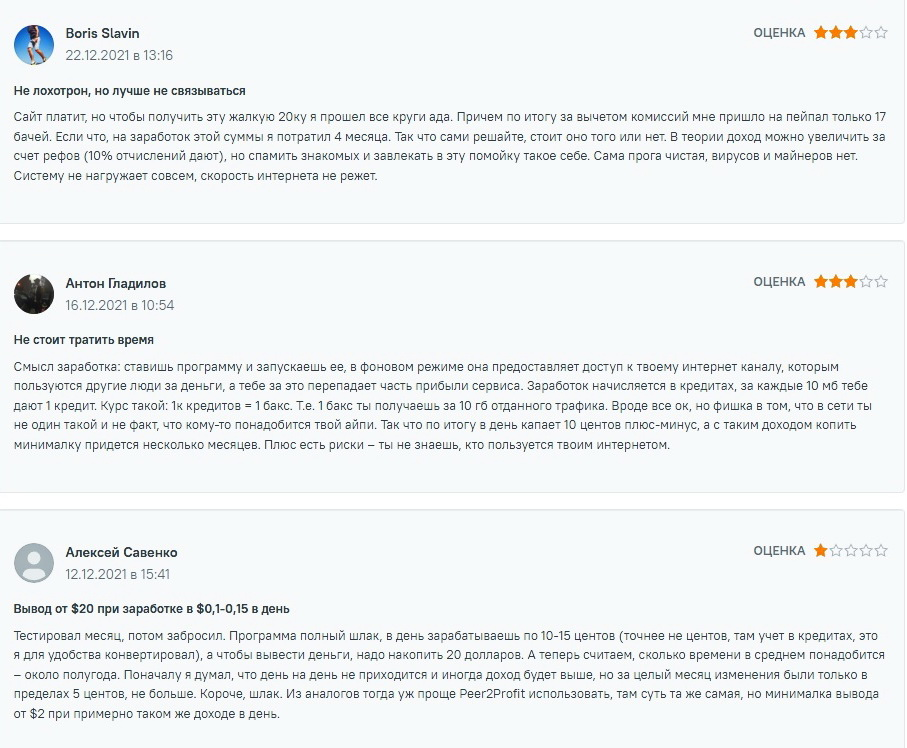Click the timestamp 22.12.2021 в 13:16
This screenshot has width=907, height=748.
point(119,56)
